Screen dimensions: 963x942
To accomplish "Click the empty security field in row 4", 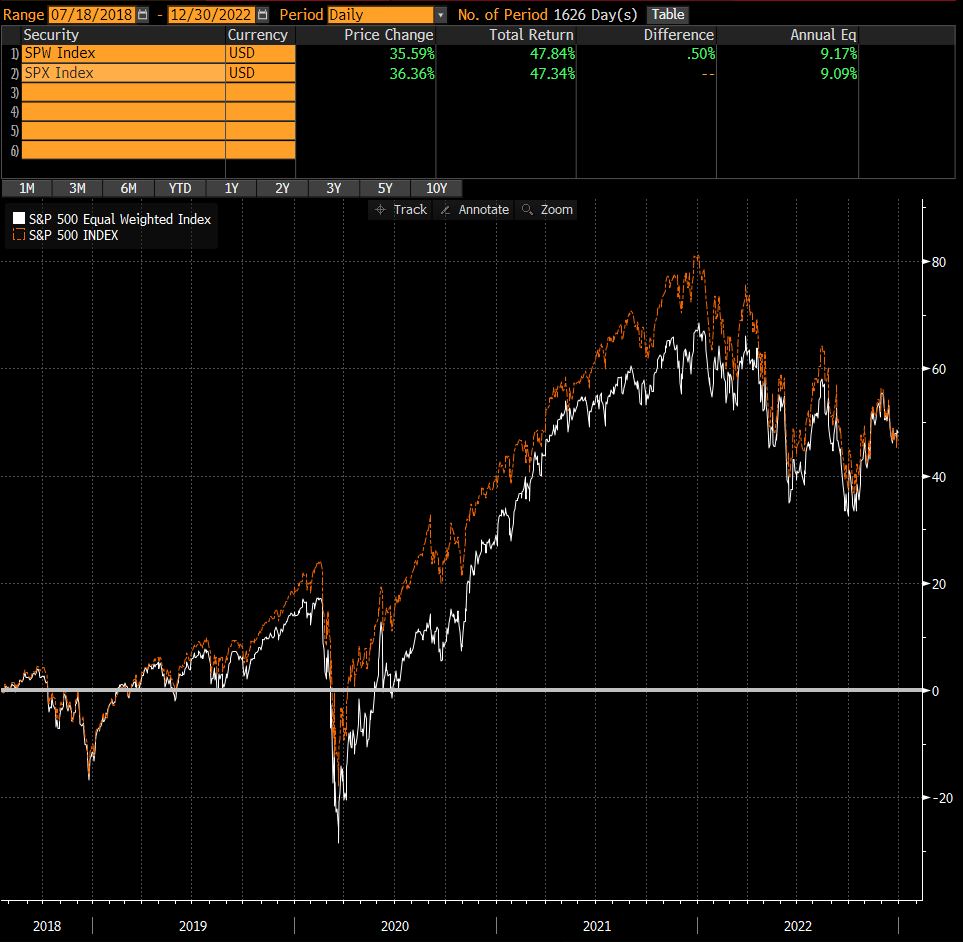I will (123, 112).
